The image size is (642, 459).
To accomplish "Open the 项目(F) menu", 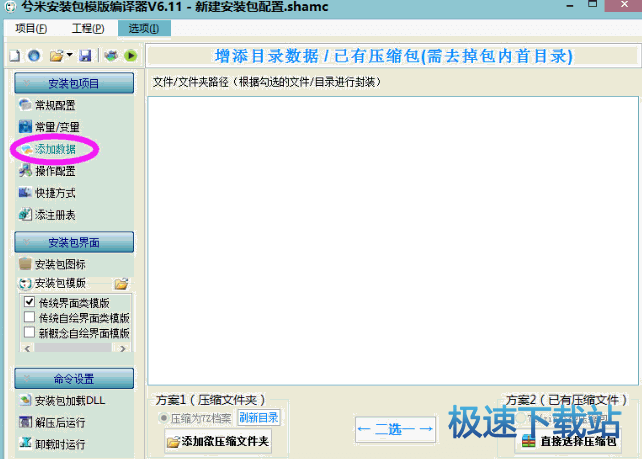I will click(31, 28).
